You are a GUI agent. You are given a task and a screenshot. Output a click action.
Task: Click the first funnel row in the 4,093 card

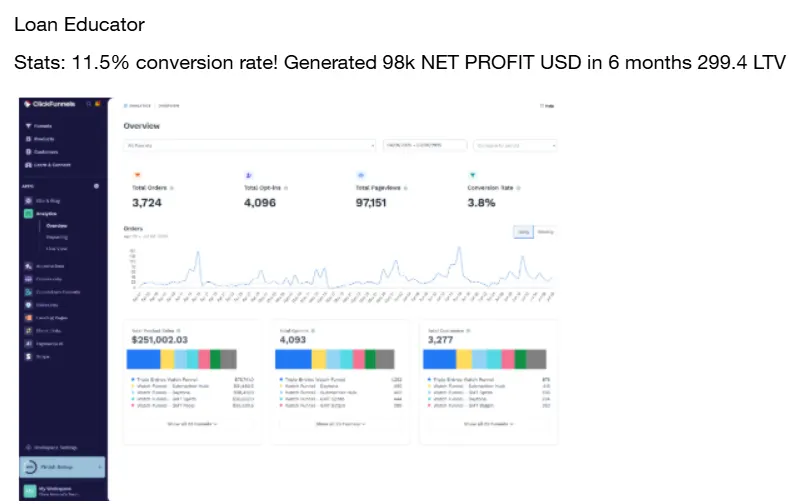tap(340, 380)
